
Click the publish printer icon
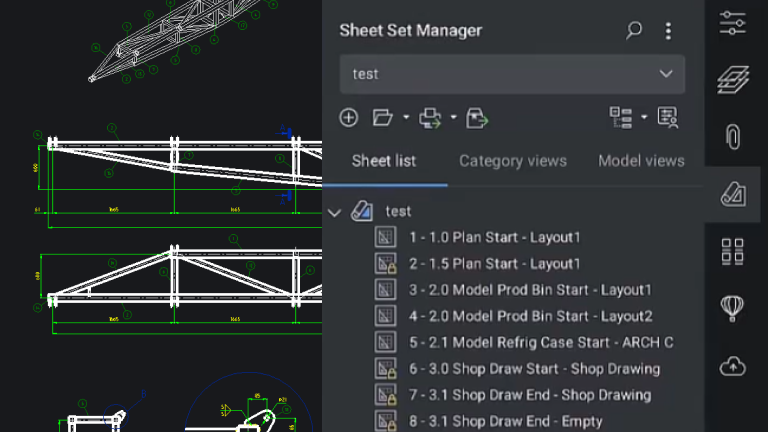tap(430, 118)
